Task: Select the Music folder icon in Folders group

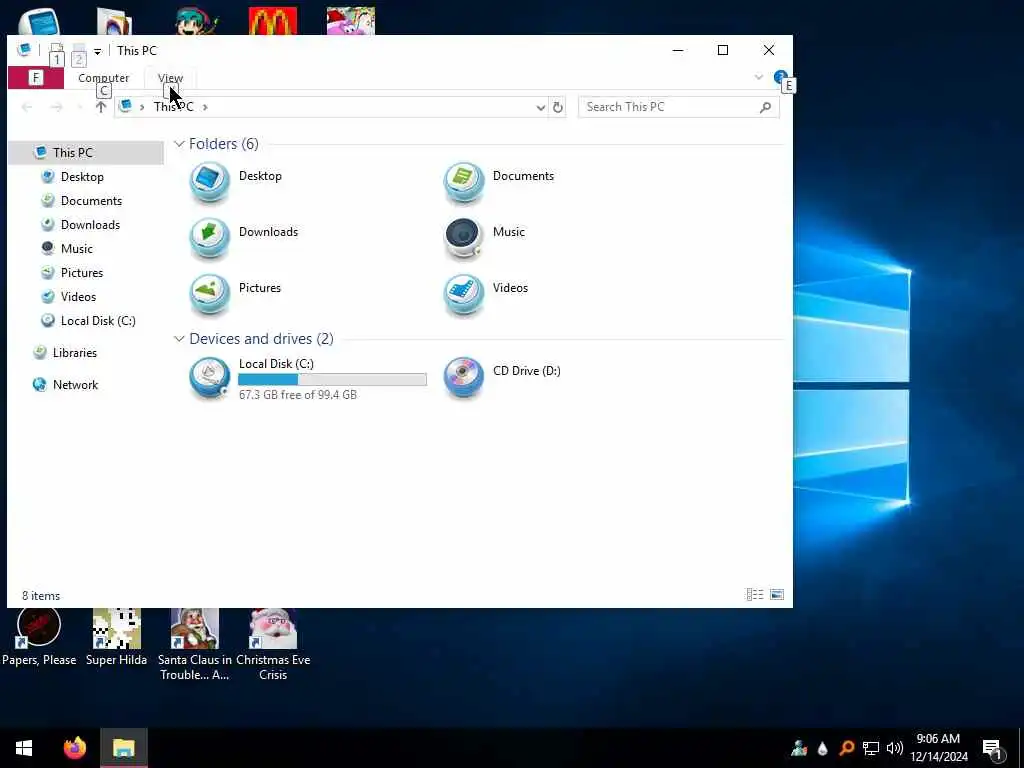Action: [464, 238]
